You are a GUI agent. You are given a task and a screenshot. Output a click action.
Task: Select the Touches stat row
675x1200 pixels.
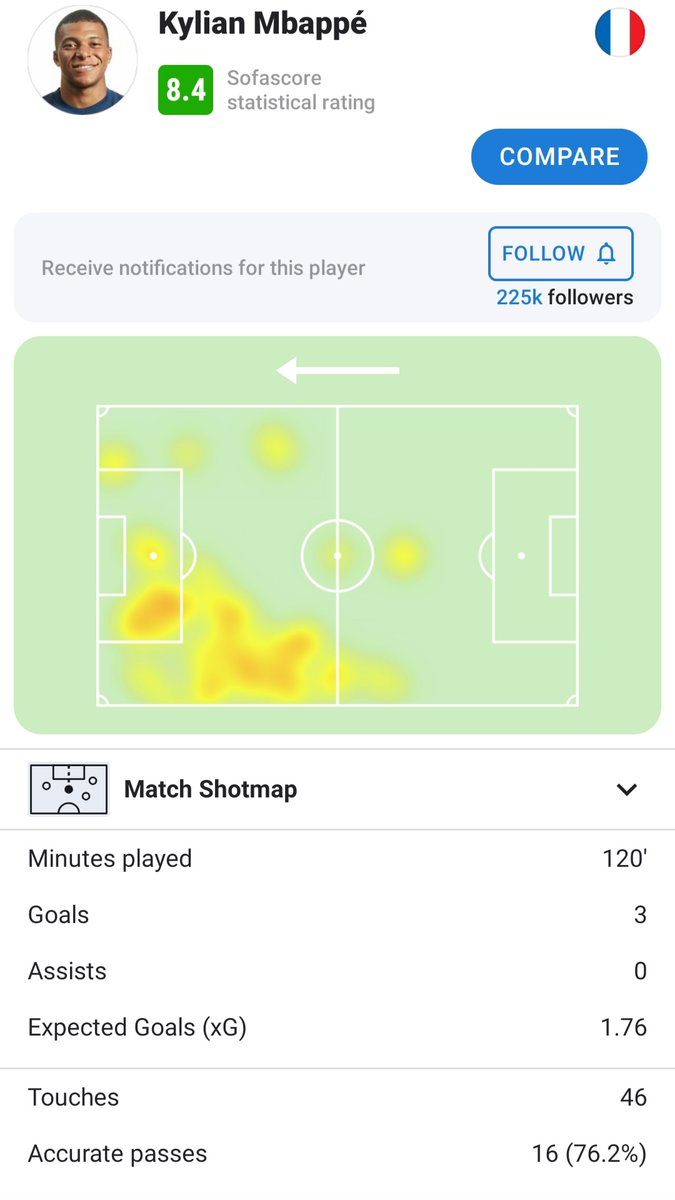[337, 1097]
